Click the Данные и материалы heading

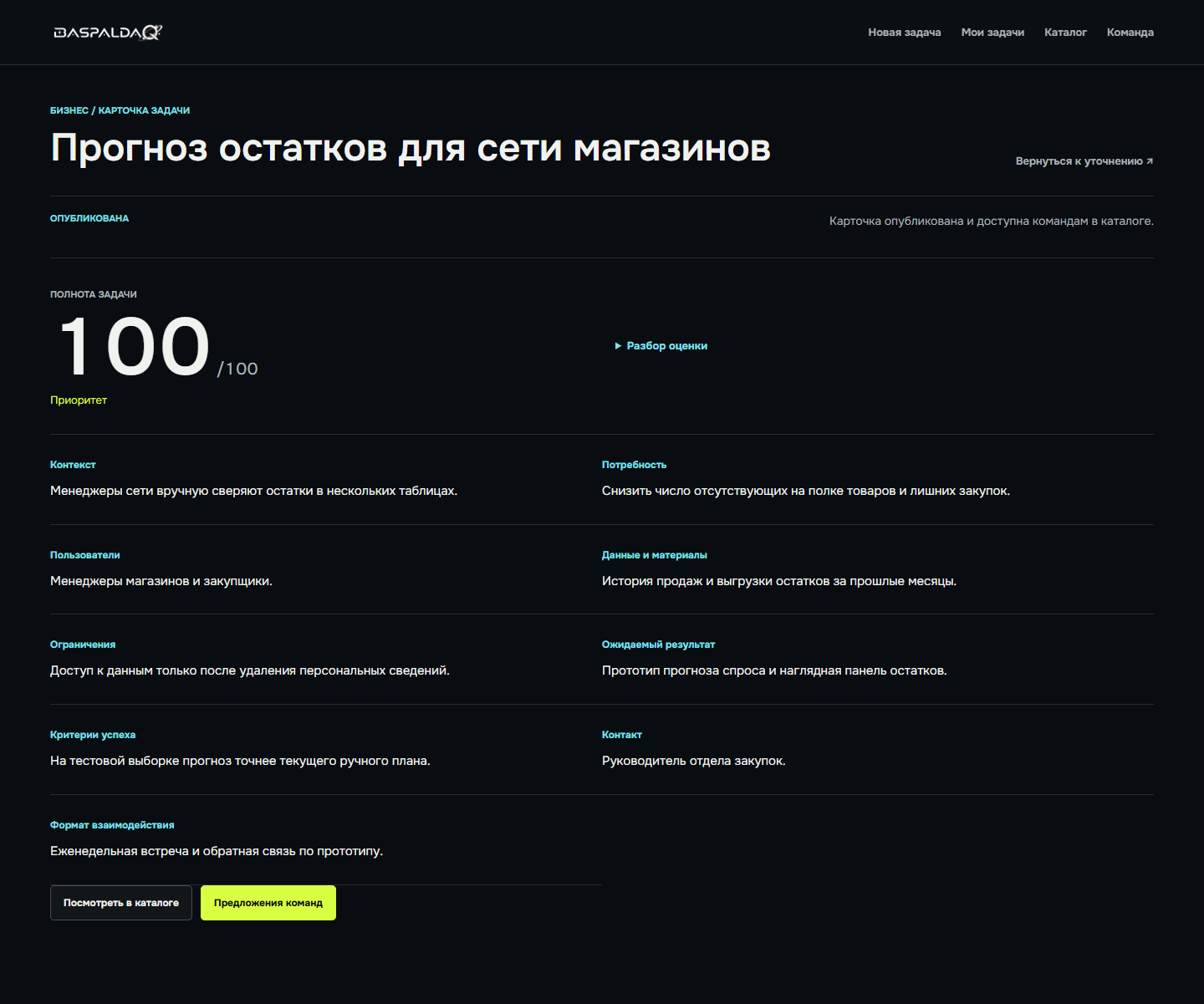(x=655, y=555)
